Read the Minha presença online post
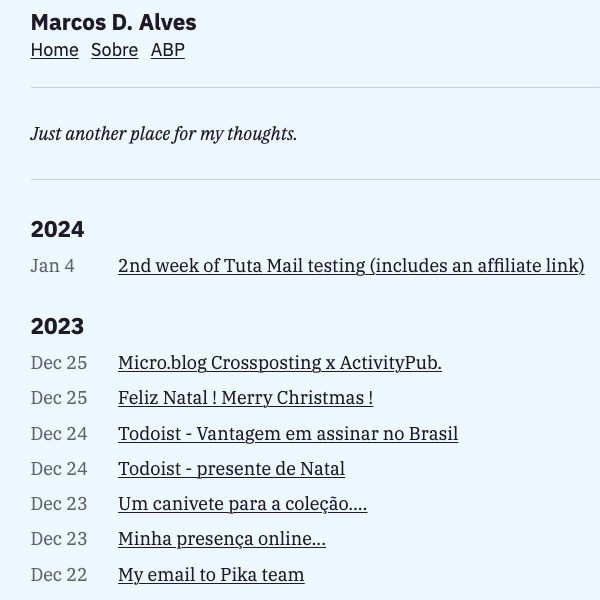 pyautogui.click(x=221, y=540)
